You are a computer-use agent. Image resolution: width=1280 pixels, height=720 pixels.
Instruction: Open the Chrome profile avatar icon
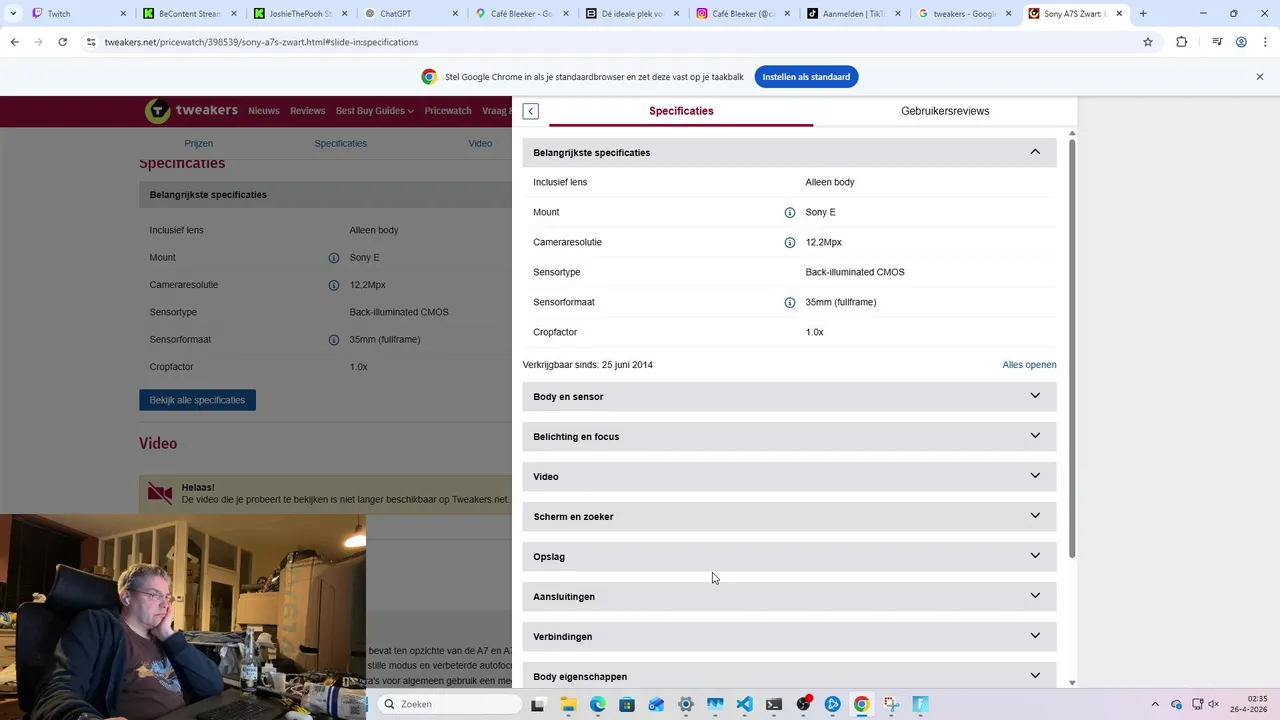[1241, 42]
